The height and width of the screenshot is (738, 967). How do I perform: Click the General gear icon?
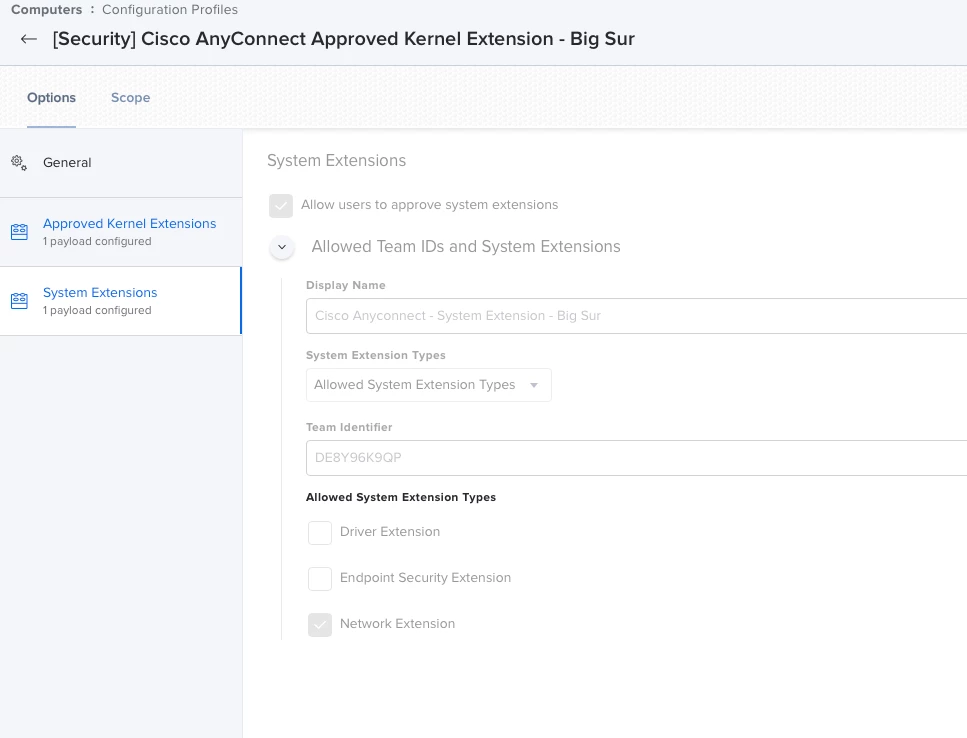tap(19, 163)
